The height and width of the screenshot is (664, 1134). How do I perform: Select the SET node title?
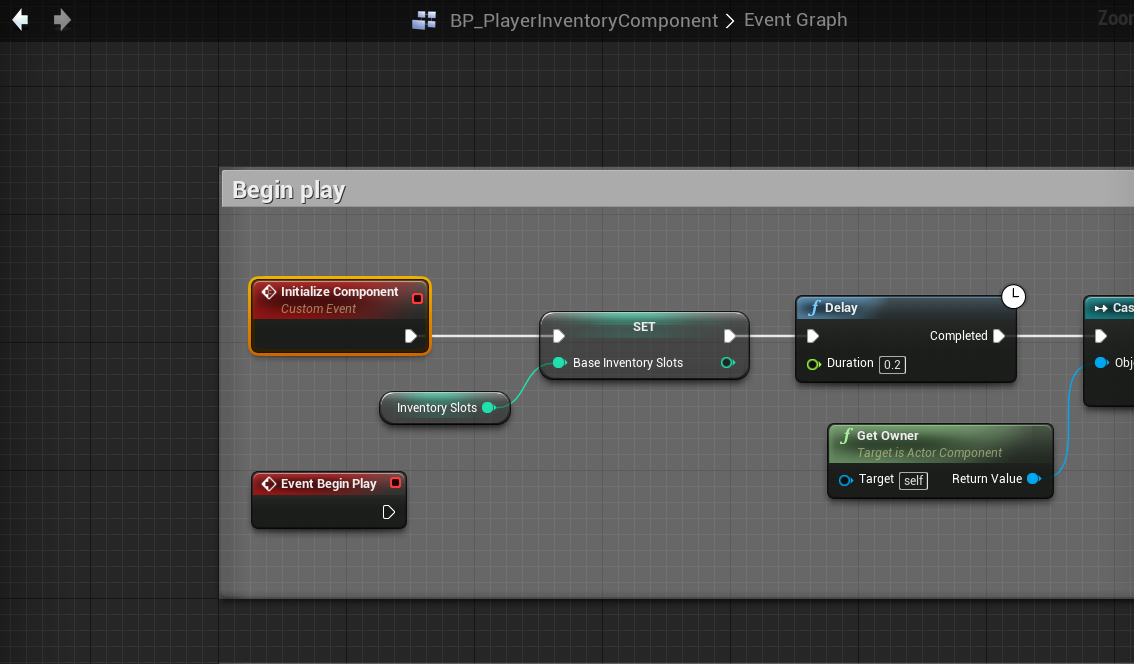tap(644, 327)
